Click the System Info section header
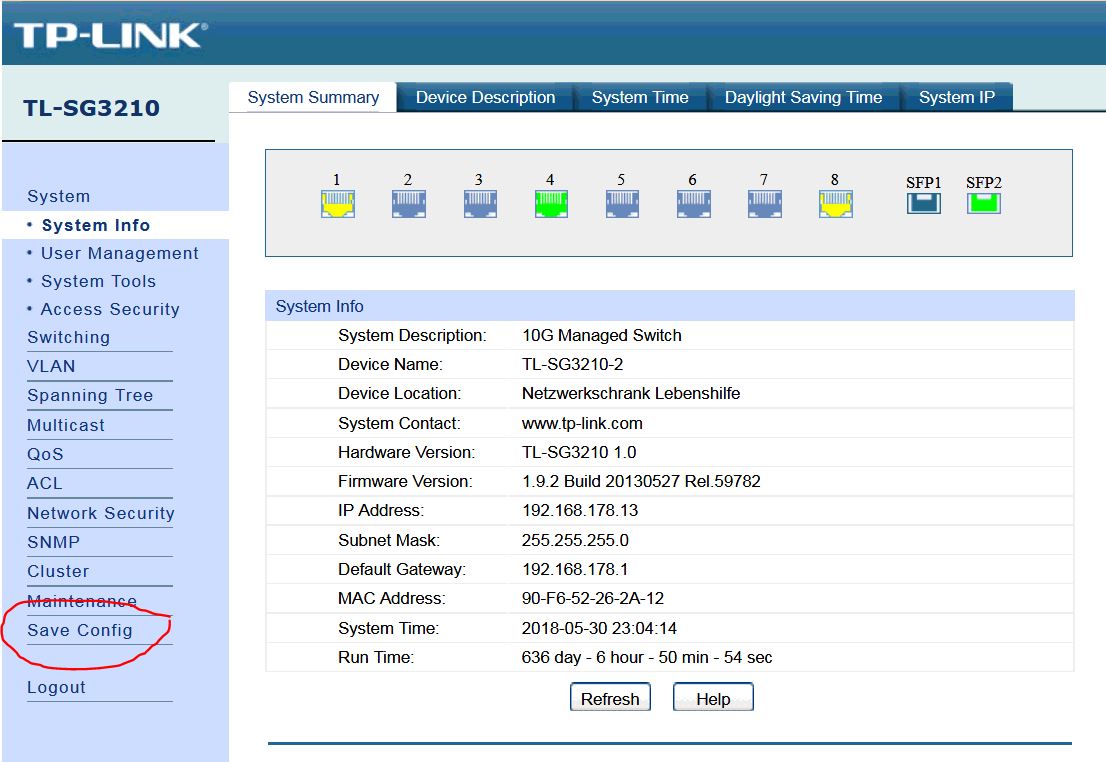The width and height of the screenshot is (1106, 762). click(669, 306)
